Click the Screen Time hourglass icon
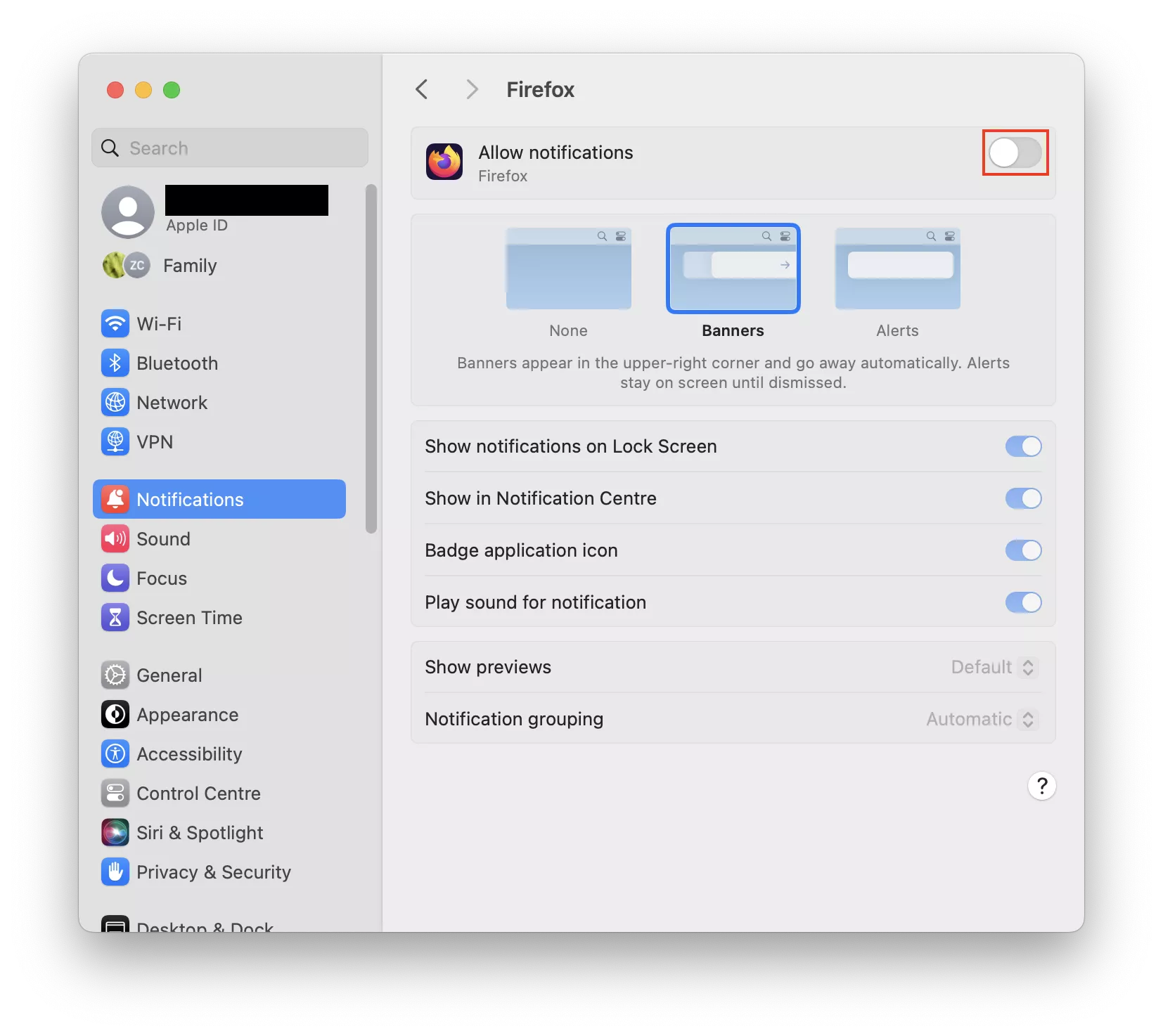This screenshot has height=1036, width=1163. [115, 618]
